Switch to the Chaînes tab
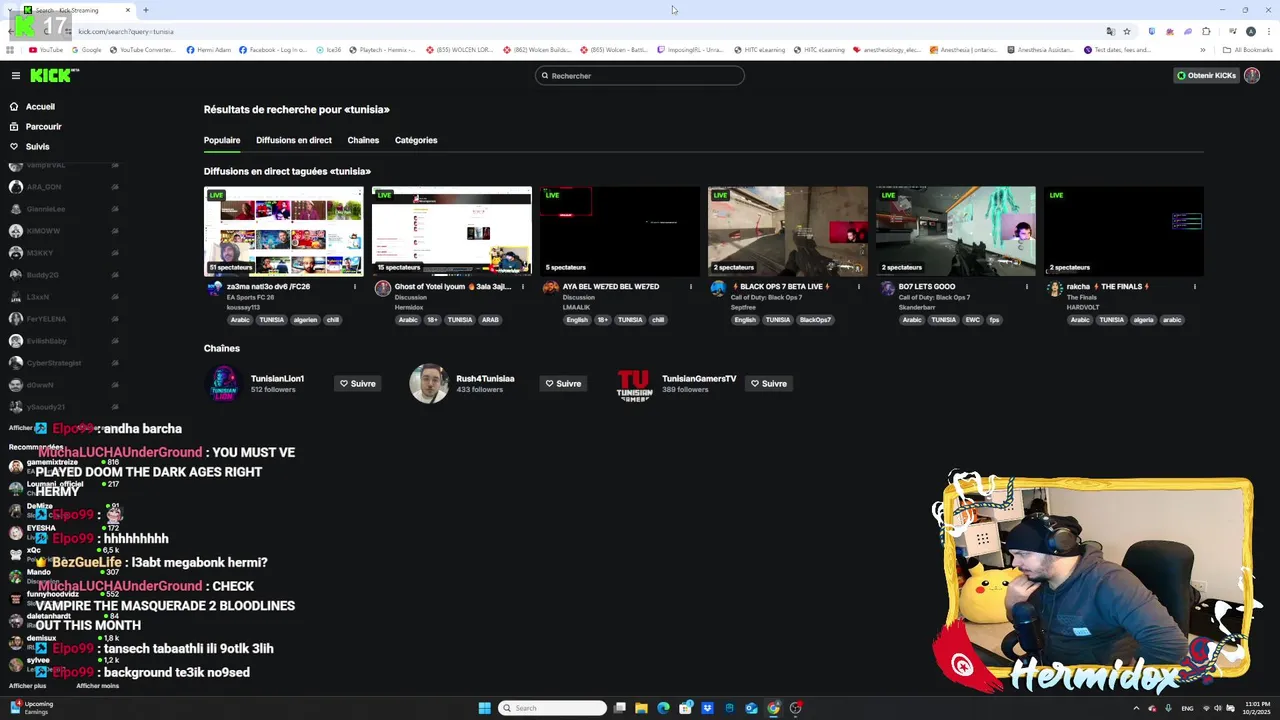 click(x=363, y=140)
